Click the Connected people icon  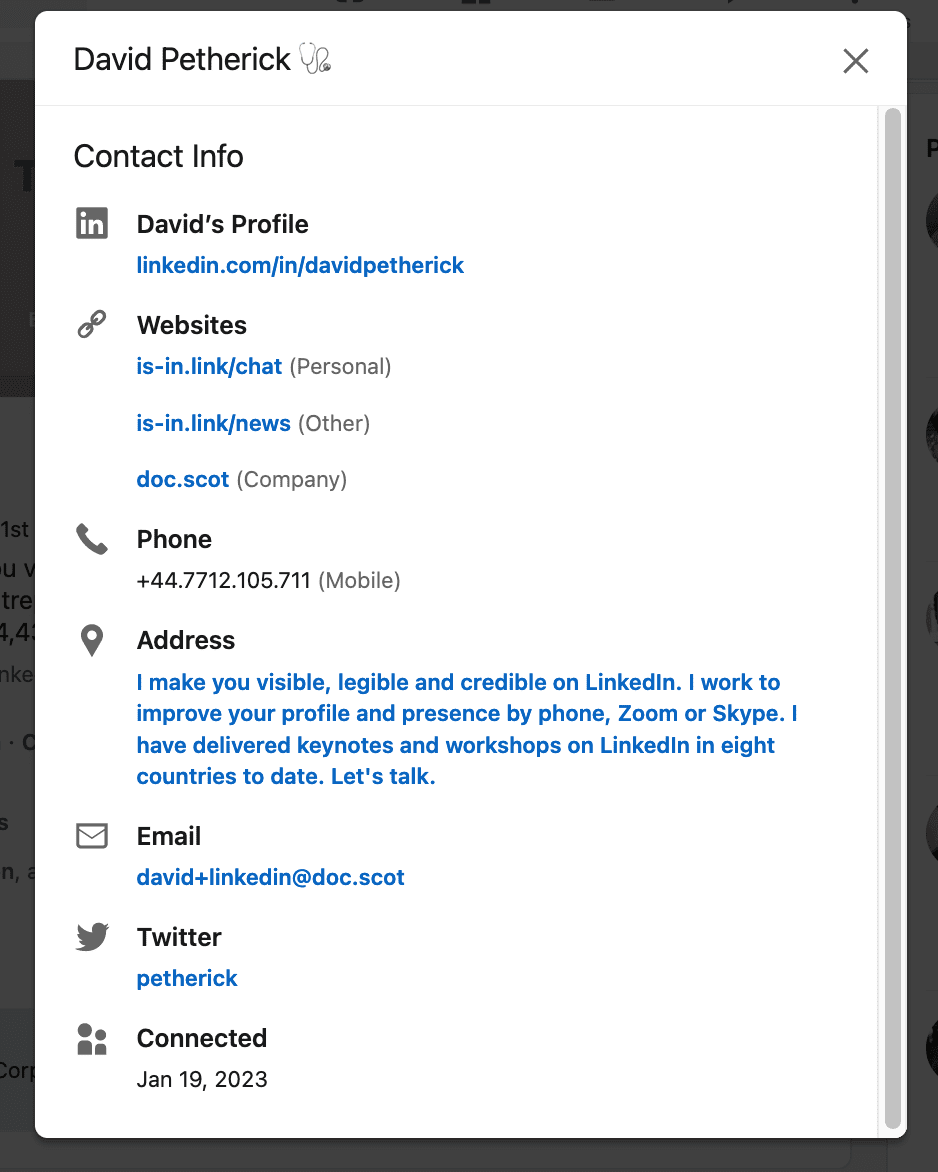pos(92,1039)
